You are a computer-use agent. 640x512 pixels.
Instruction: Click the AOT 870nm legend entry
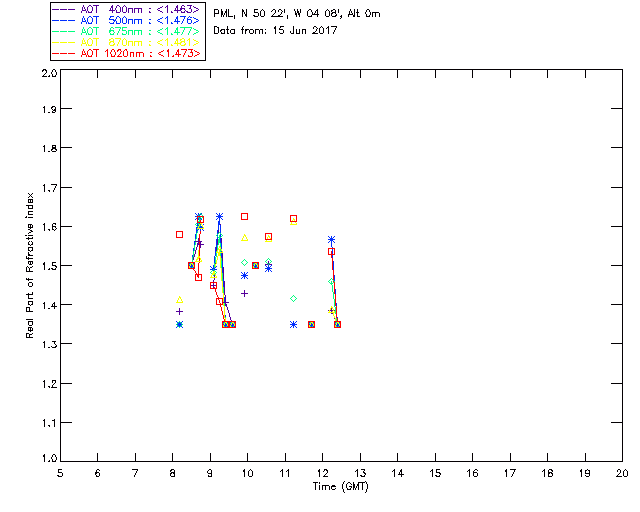tap(127, 42)
